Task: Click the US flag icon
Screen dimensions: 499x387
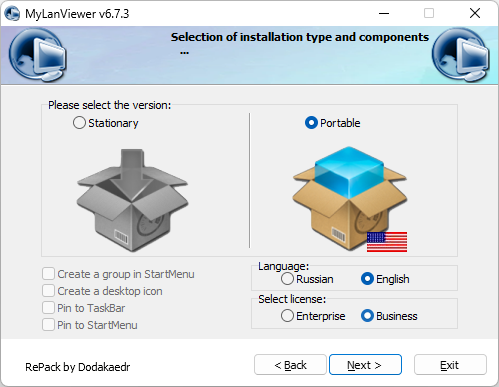Action: pyautogui.click(x=387, y=242)
